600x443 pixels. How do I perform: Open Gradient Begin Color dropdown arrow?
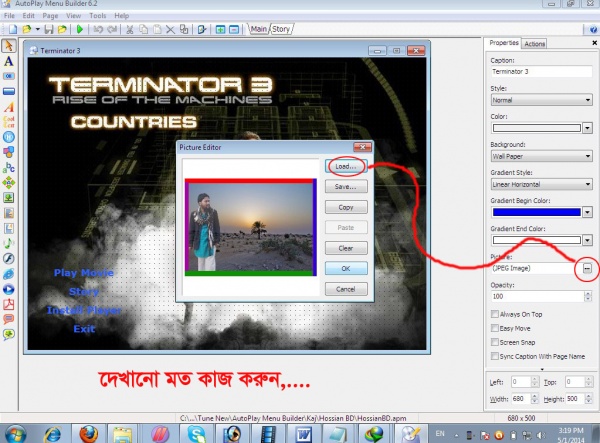(x=587, y=212)
